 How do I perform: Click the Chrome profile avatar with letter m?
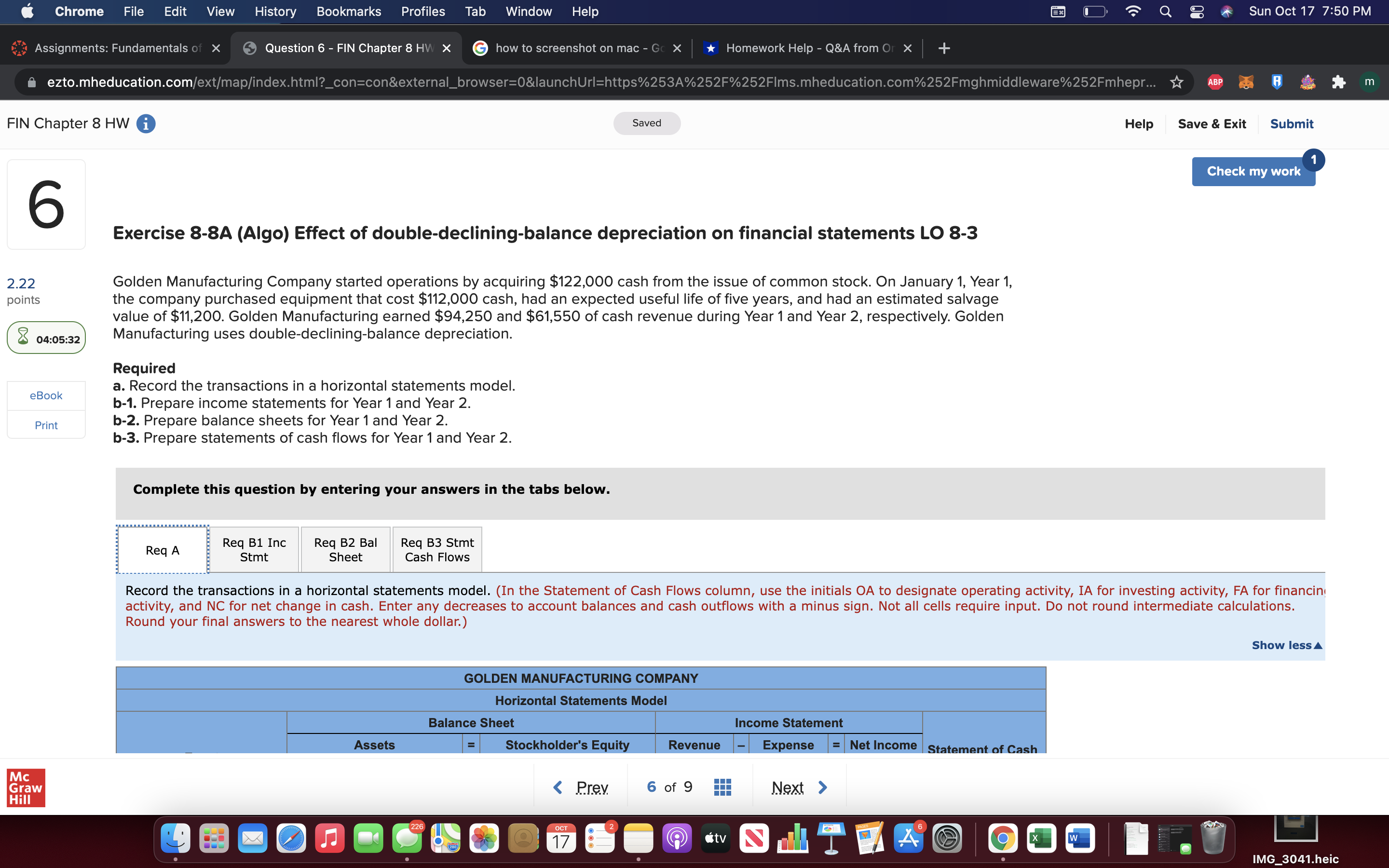1370,82
